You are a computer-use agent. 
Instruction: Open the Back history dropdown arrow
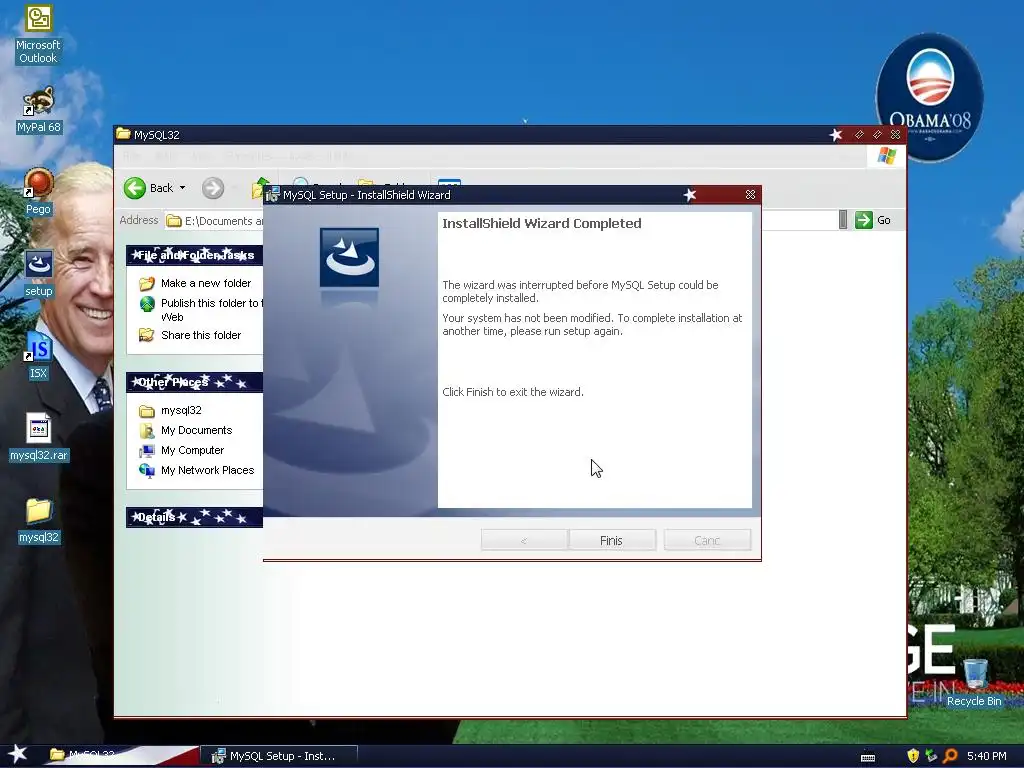tap(182, 188)
